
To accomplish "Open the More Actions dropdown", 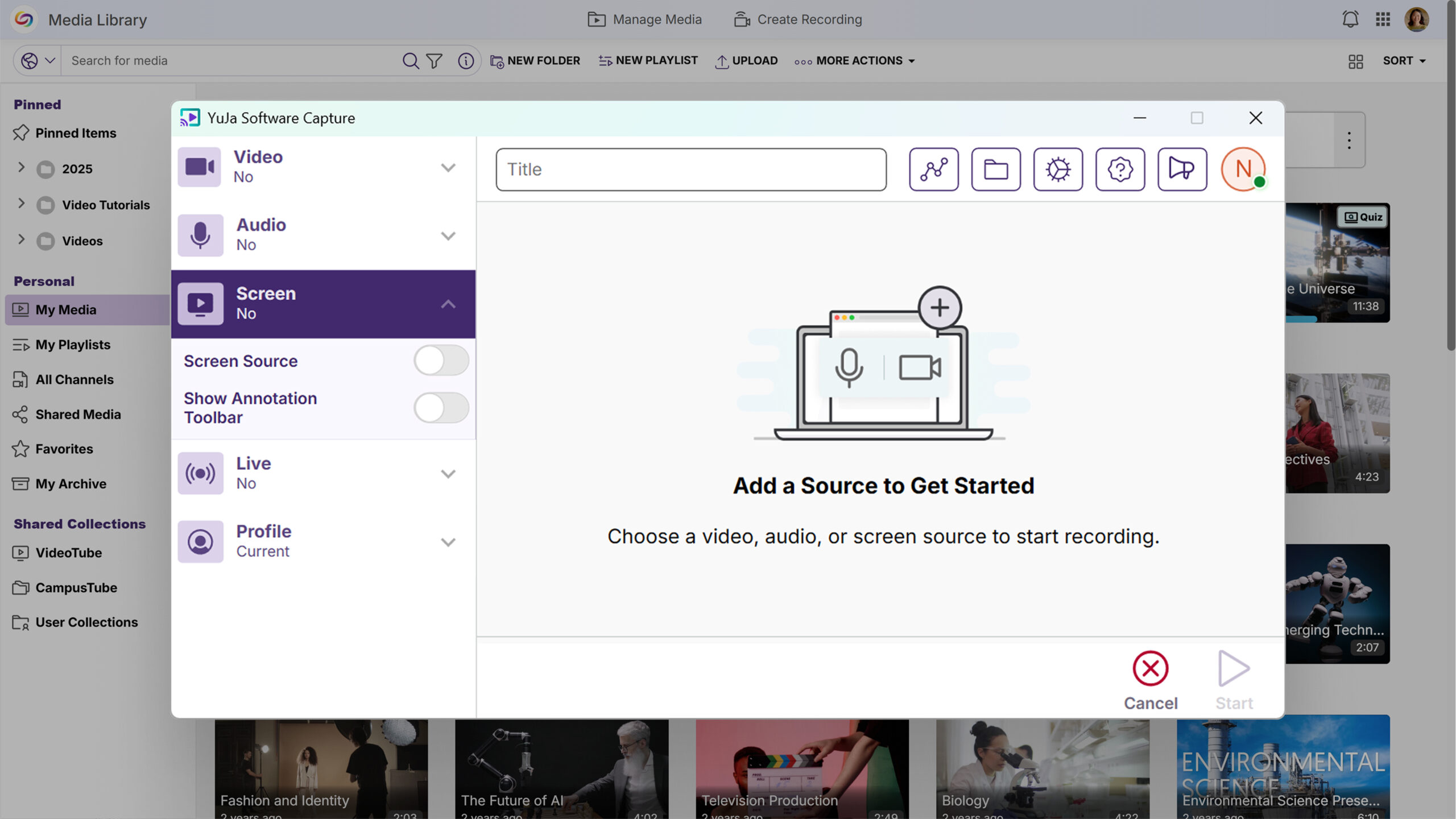I will coord(855,60).
